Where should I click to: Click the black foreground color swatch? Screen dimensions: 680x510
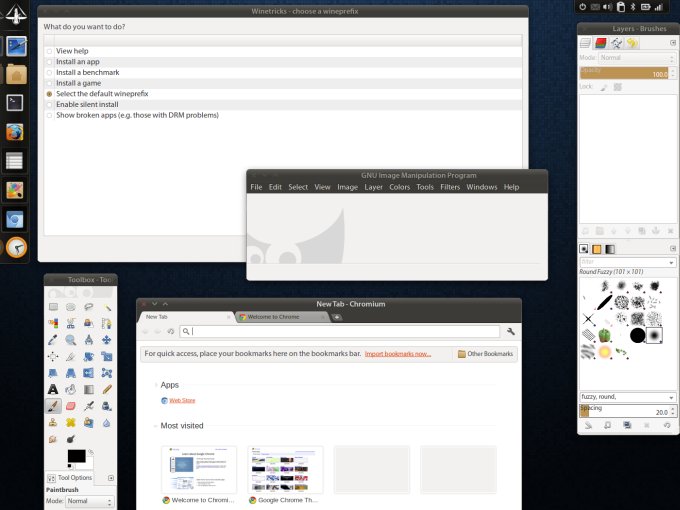click(x=75, y=455)
